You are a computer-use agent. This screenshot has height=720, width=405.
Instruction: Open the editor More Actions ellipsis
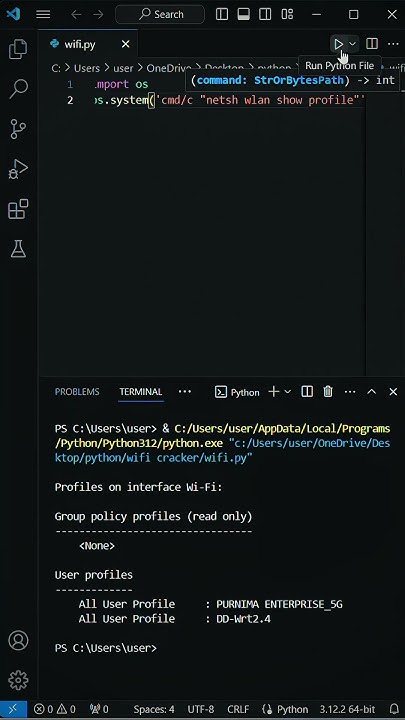(x=393, y=44)
